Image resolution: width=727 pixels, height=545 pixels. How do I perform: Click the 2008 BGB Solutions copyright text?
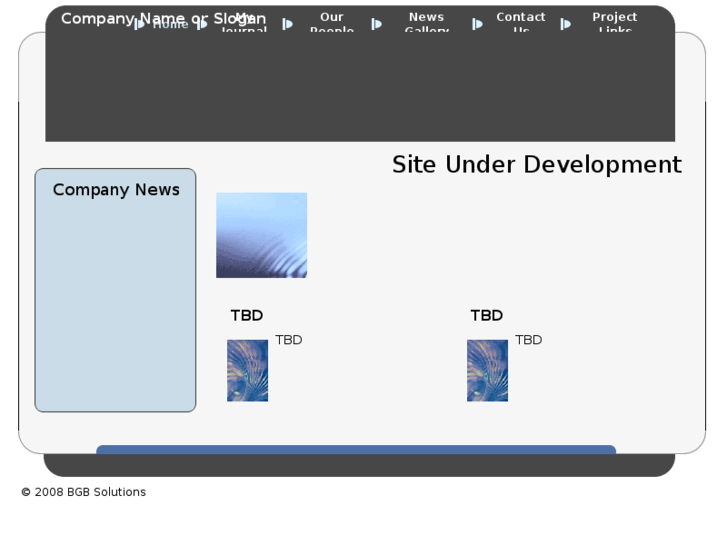point(83,492)
